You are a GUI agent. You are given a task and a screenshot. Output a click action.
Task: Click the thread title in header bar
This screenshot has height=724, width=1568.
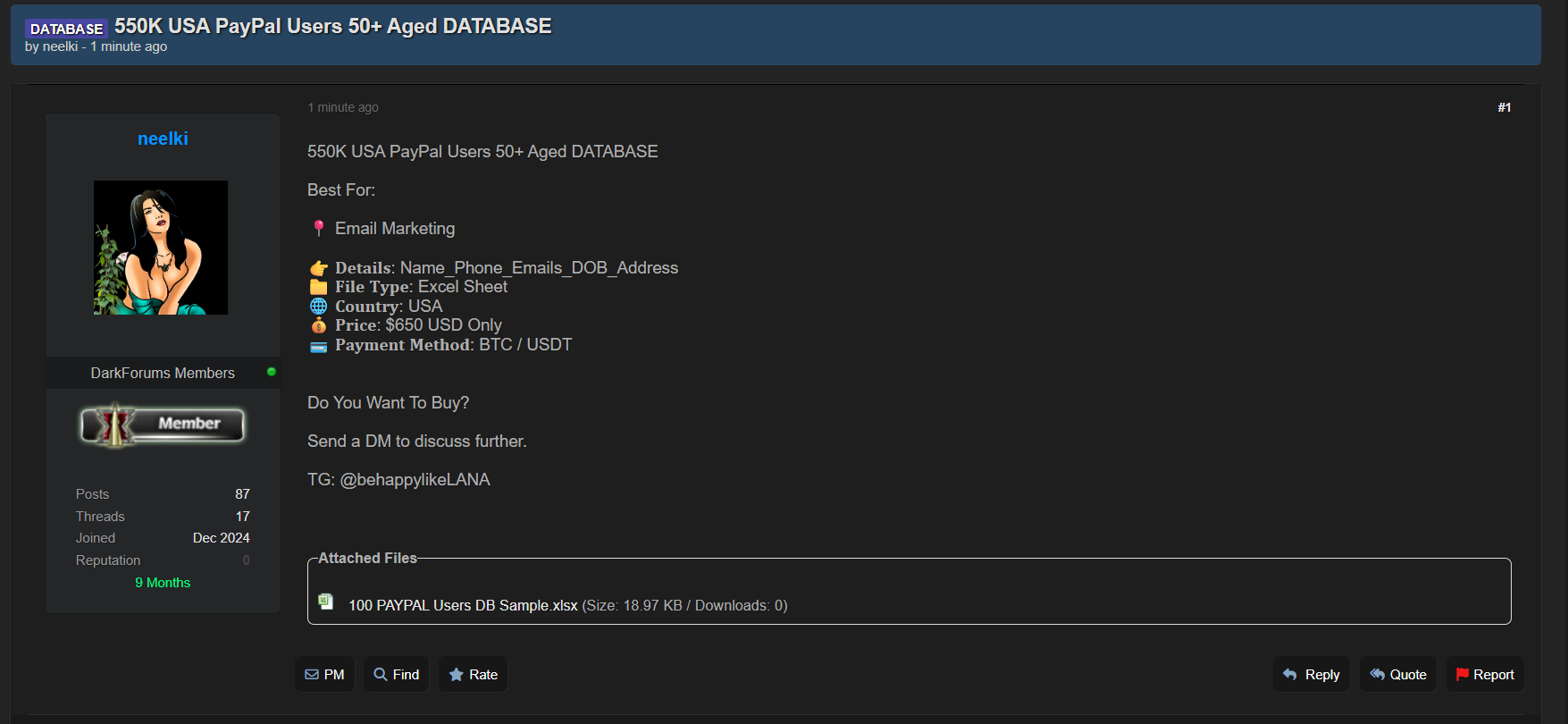pyautogui.click(x=332, y=26)
